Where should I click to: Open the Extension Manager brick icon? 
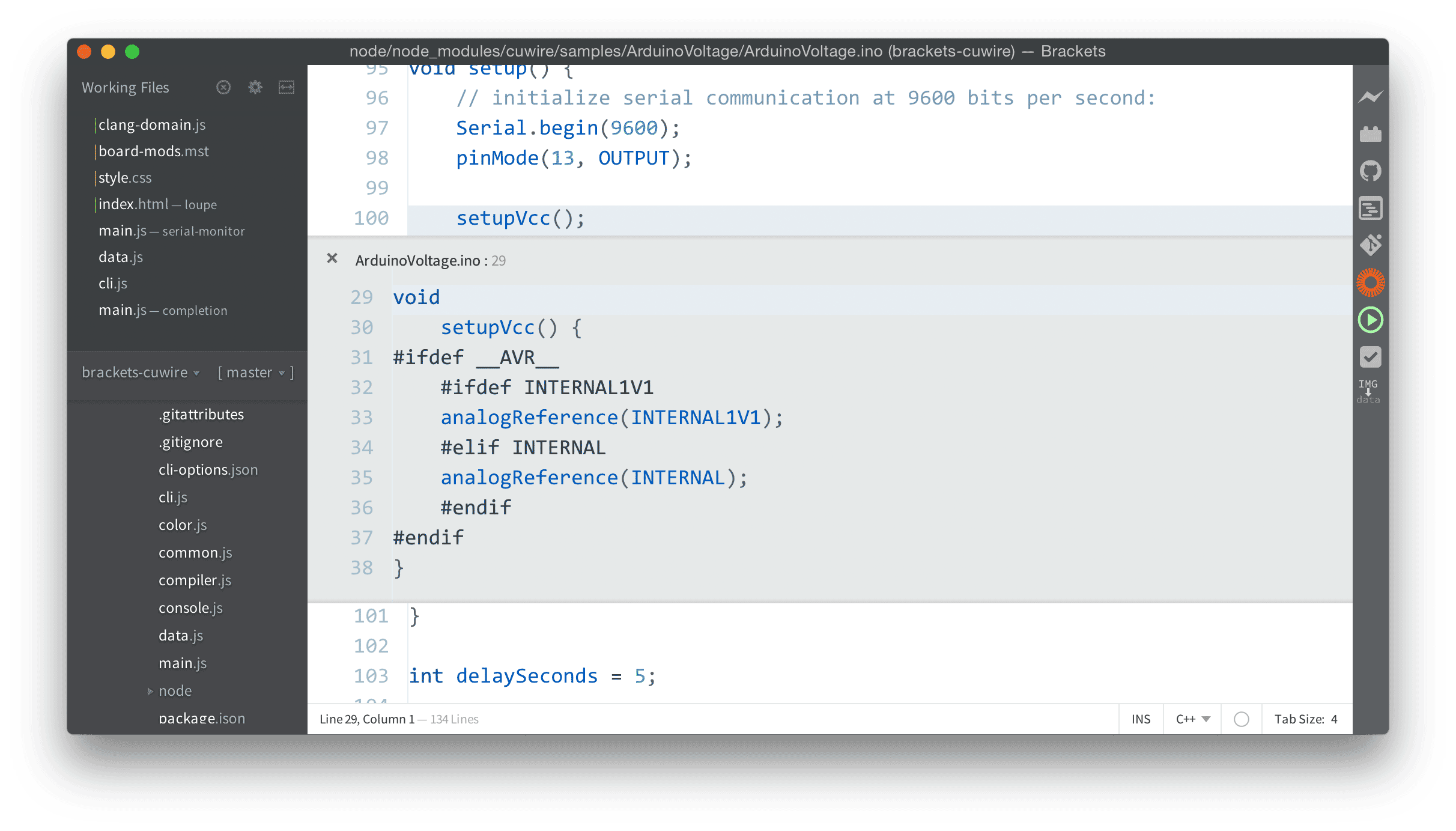[1370, 134]
